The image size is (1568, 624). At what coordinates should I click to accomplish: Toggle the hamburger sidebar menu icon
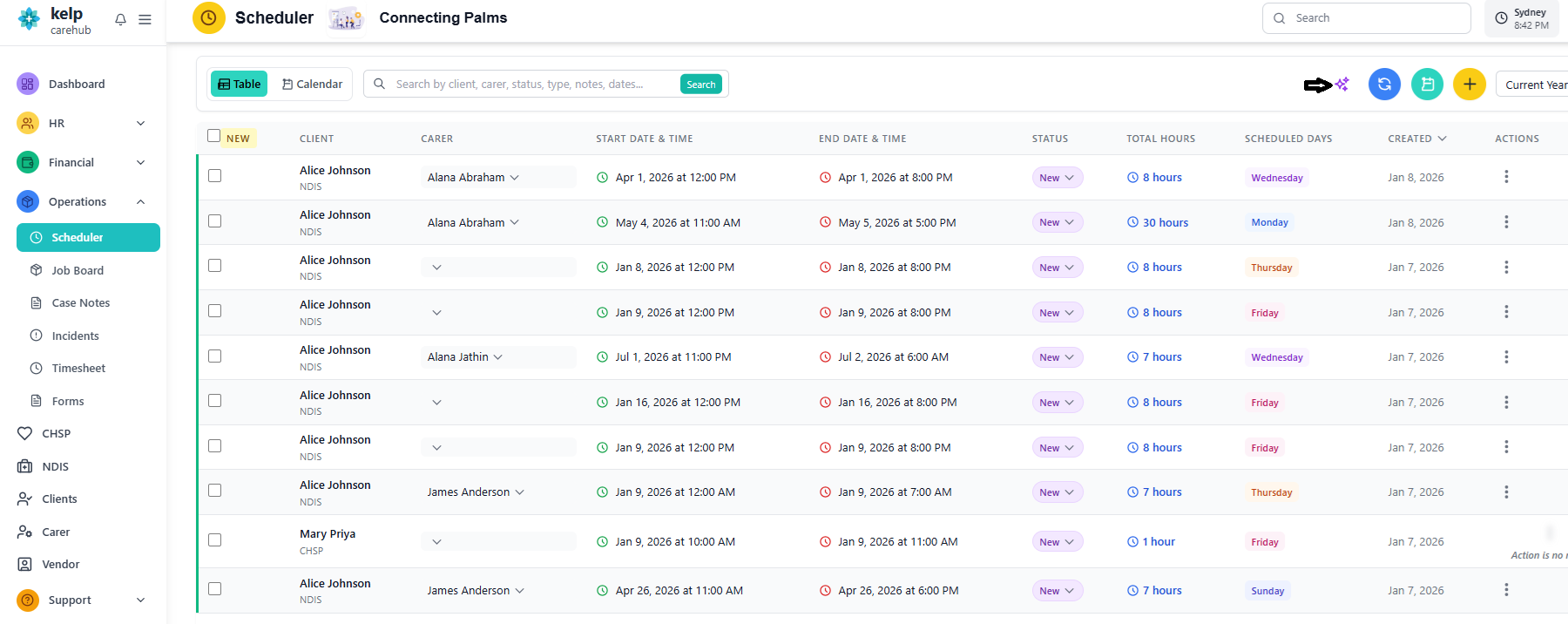point(145,19)
